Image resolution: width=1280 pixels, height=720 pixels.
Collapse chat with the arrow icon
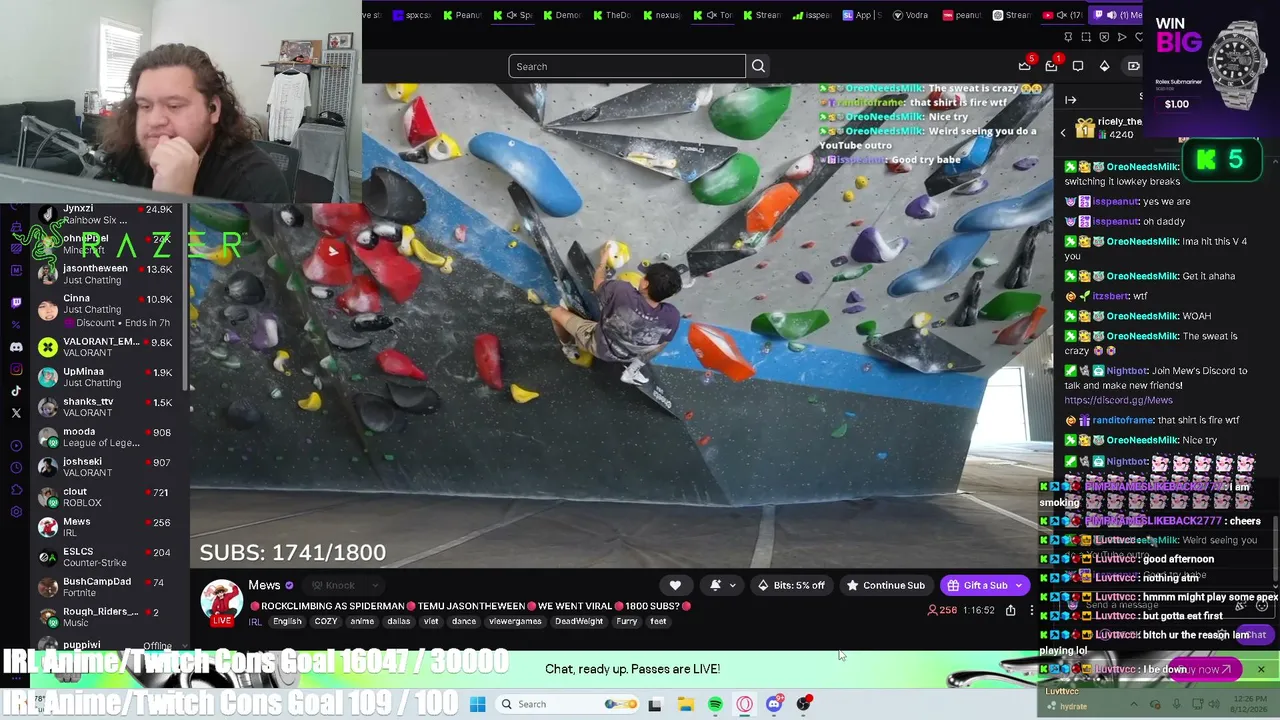[x=1070, y=100]
